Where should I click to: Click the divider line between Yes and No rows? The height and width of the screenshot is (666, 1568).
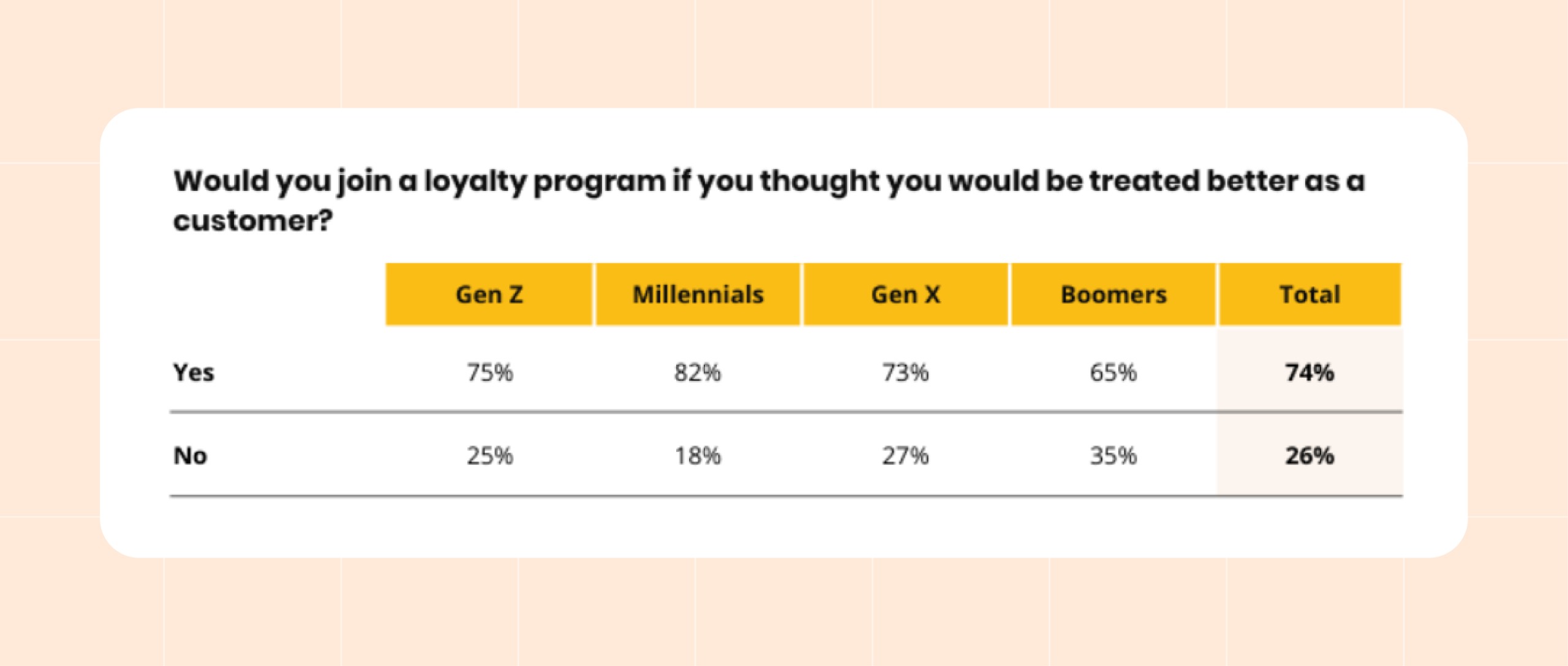click(785, 413)
